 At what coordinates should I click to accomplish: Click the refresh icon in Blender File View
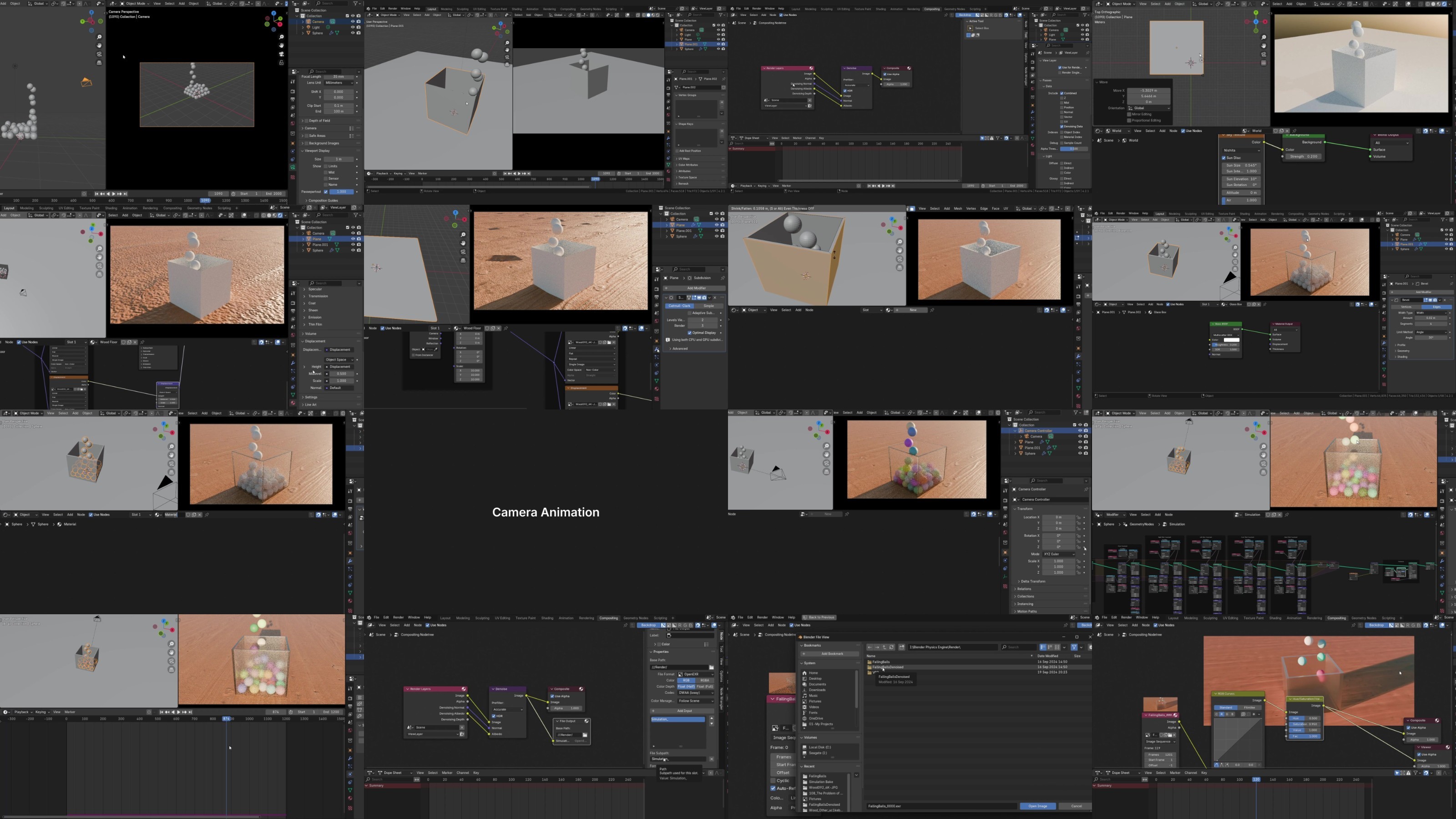(891, 648)
